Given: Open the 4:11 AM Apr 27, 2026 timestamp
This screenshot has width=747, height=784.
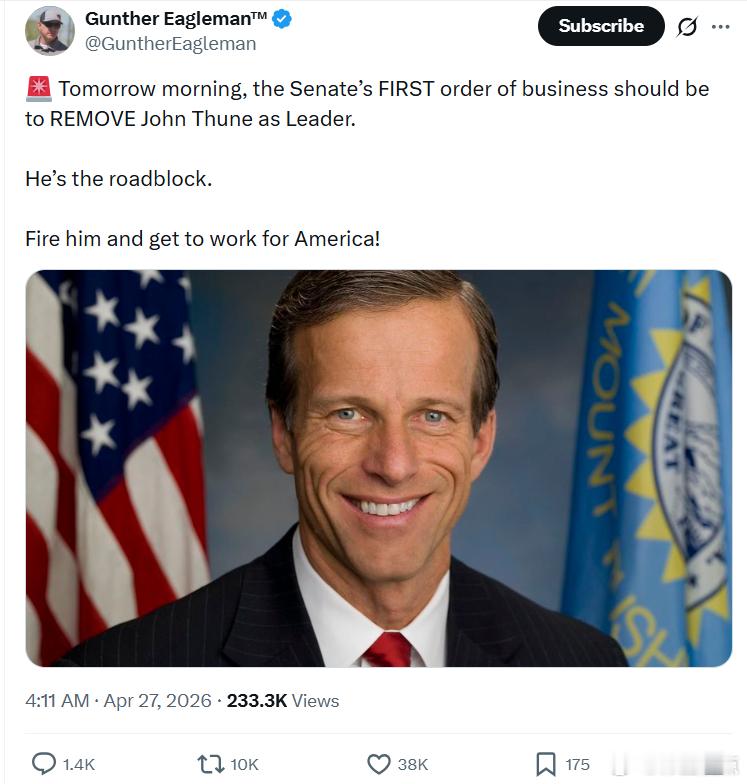Looking at the screenshot, I should pos(118,701).
